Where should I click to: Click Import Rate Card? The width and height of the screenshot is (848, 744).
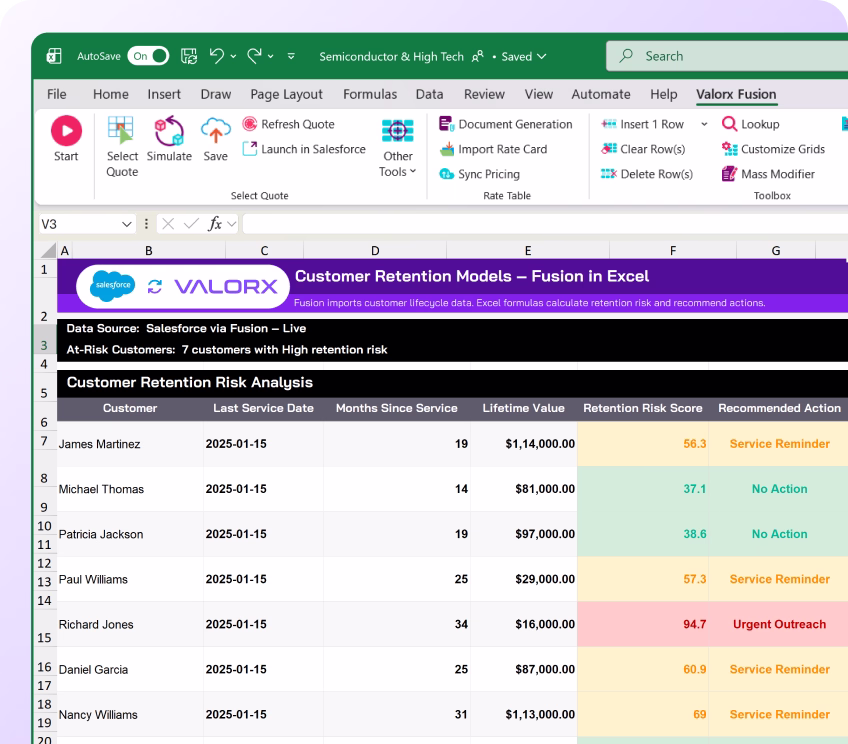493,149
